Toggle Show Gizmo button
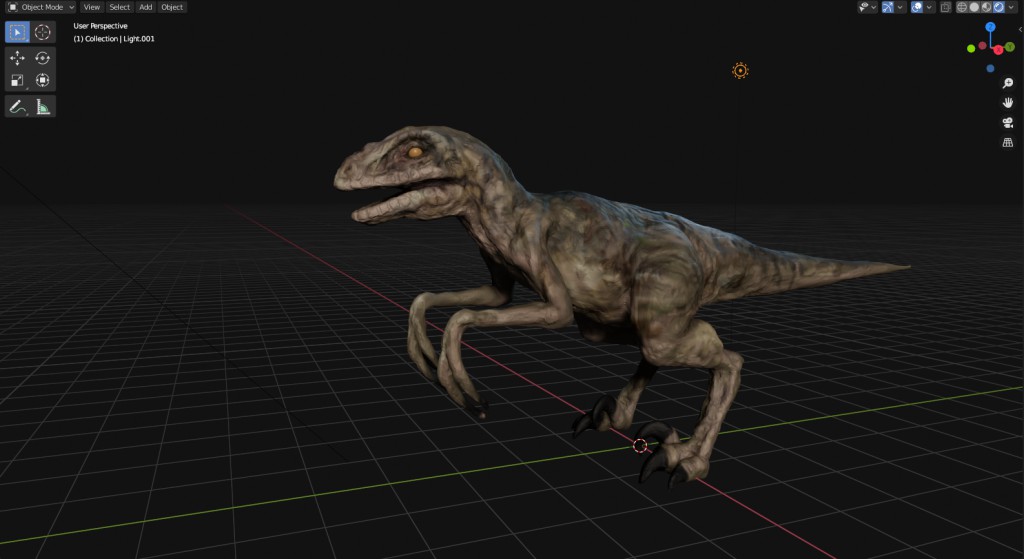This screenshot has height=559, width=1024. (x=887, y=7)
